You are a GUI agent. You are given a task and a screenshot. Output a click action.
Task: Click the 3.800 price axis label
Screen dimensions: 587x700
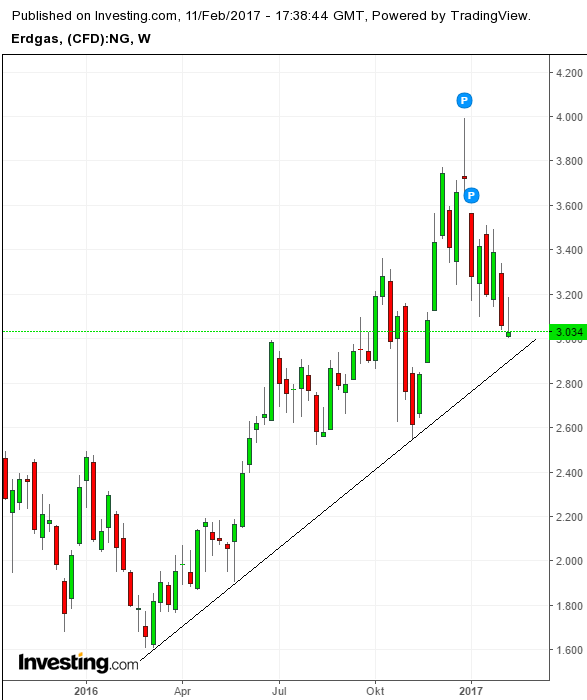[569, 161]
